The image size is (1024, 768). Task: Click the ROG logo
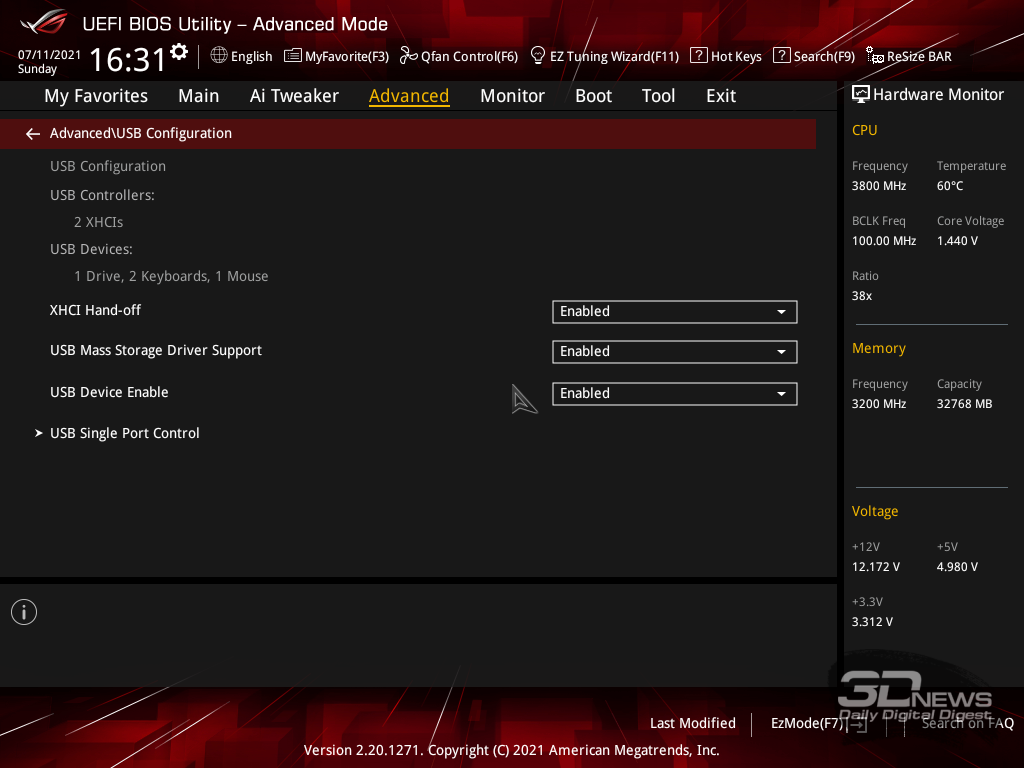44,22
